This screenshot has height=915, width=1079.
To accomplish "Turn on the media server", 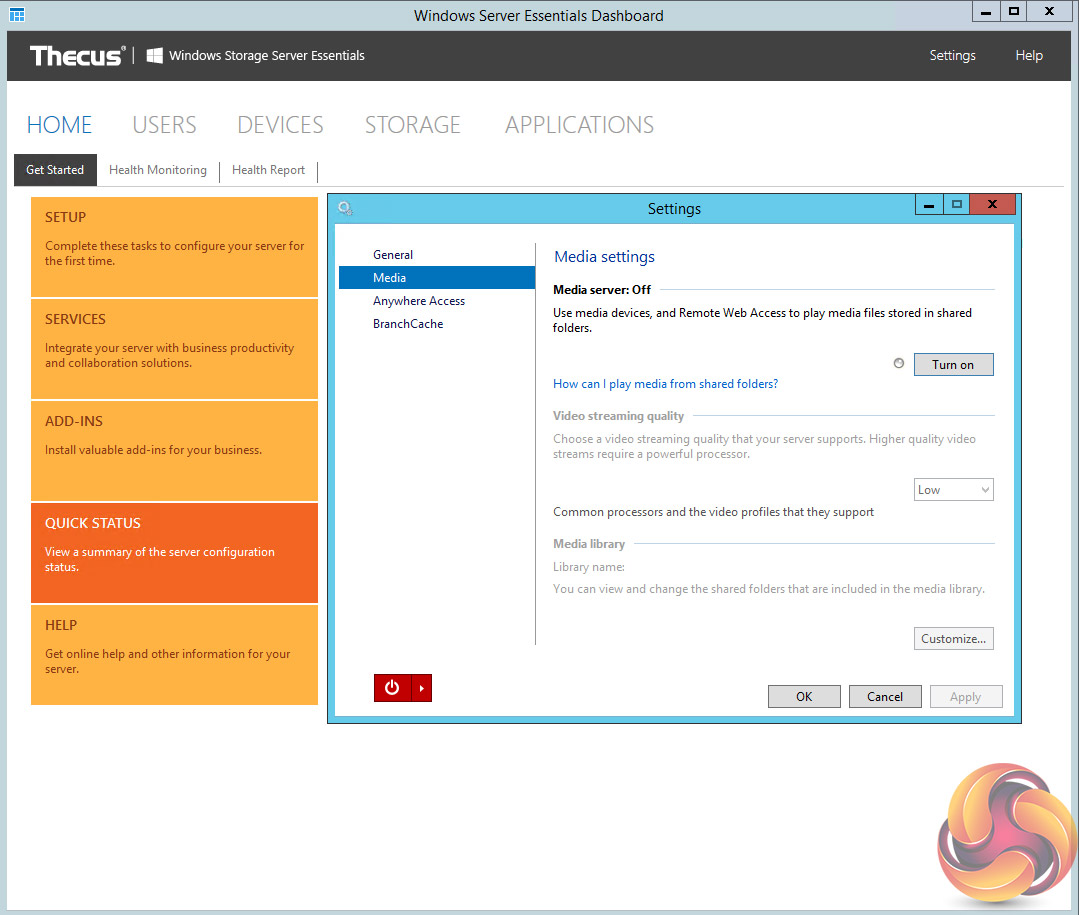I will click(953, 365).
